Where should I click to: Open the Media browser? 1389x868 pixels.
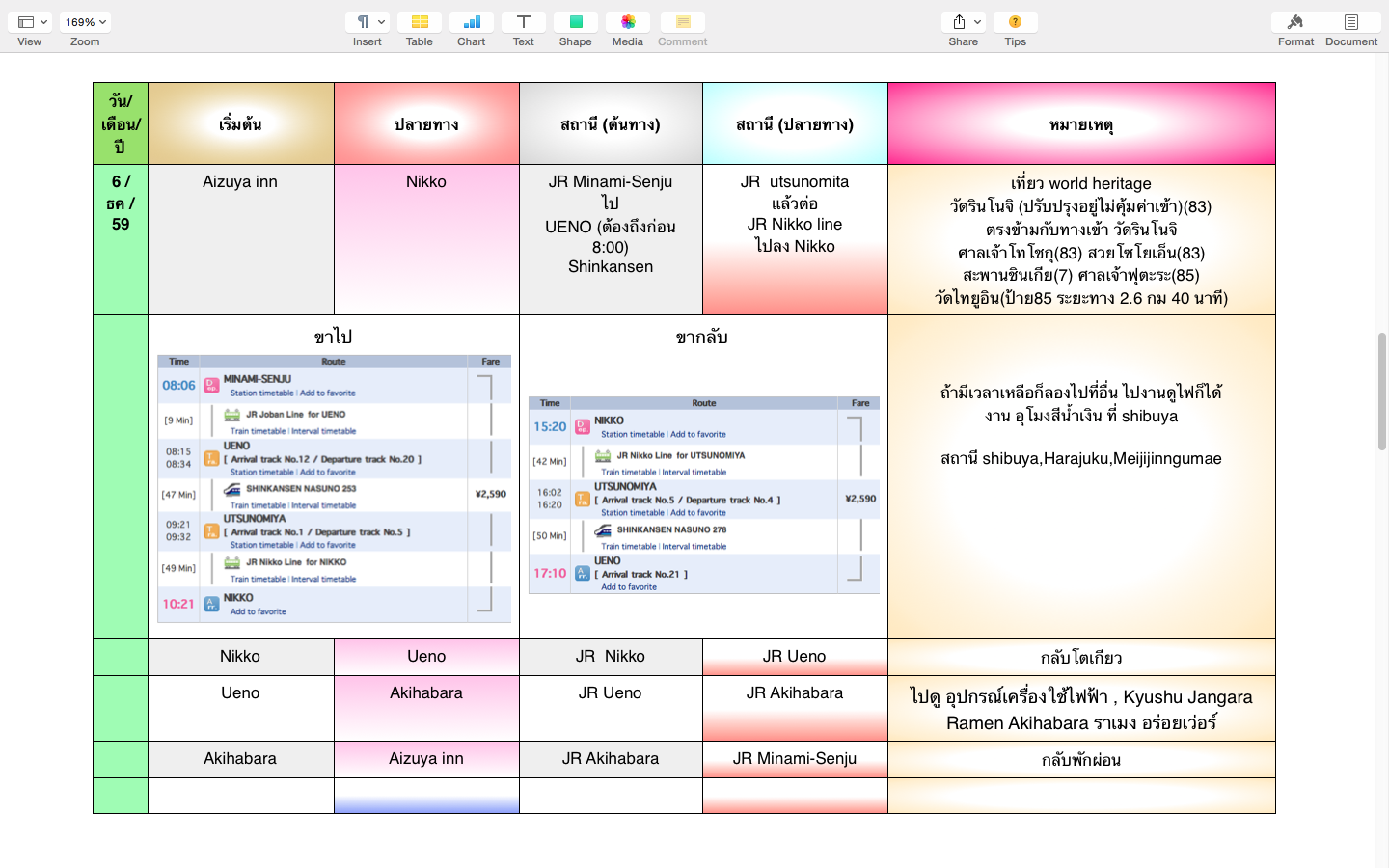pyautogui.click(x=628, y=22)
